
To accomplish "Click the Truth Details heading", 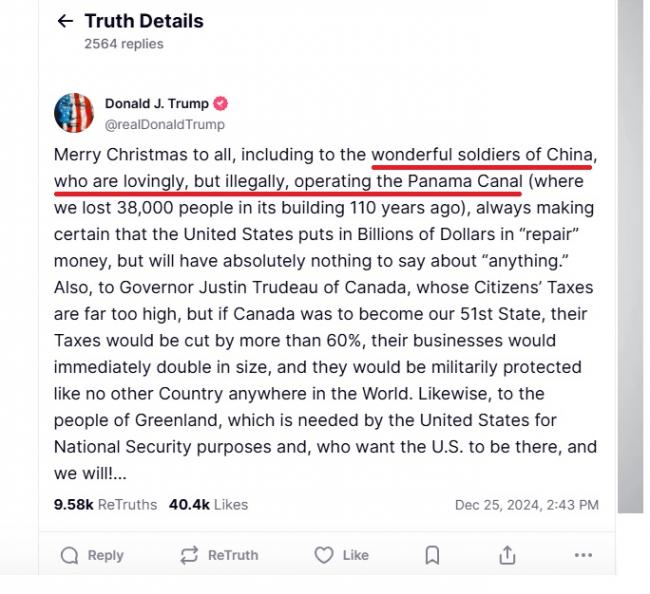I will 143,21.
